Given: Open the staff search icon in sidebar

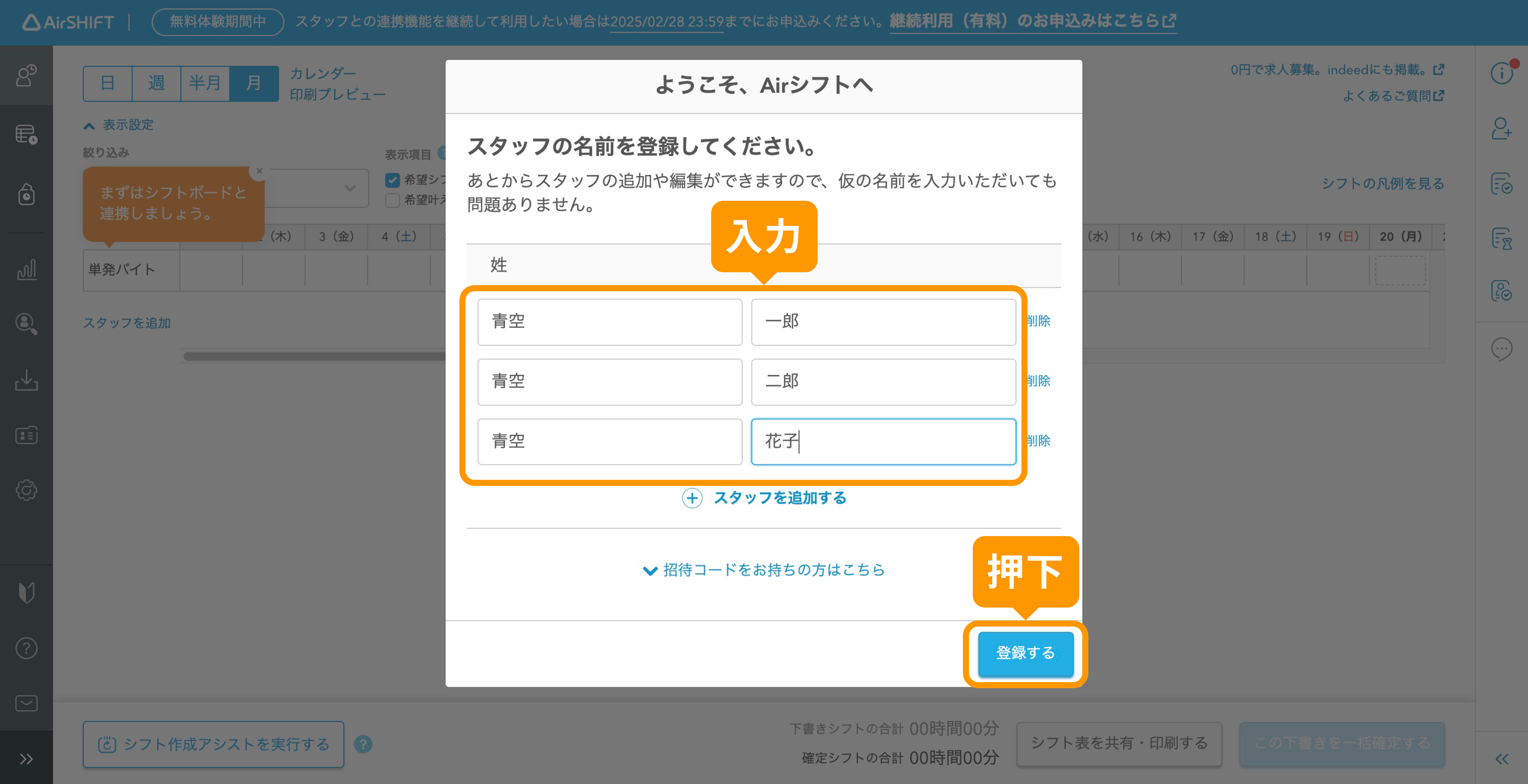Looking at the screenshot, I should [x=26, y=324].
